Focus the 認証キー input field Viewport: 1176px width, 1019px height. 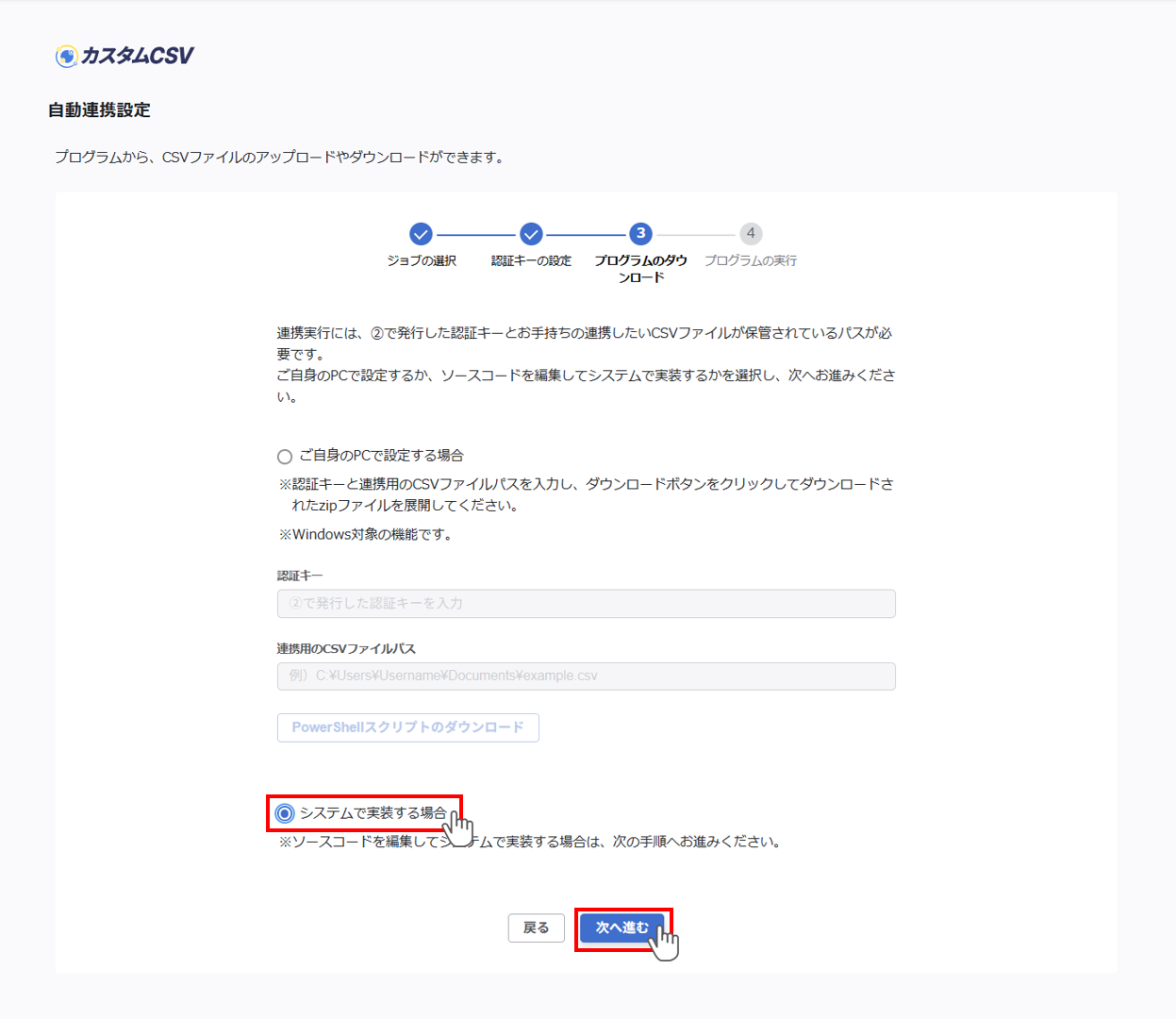586,604
